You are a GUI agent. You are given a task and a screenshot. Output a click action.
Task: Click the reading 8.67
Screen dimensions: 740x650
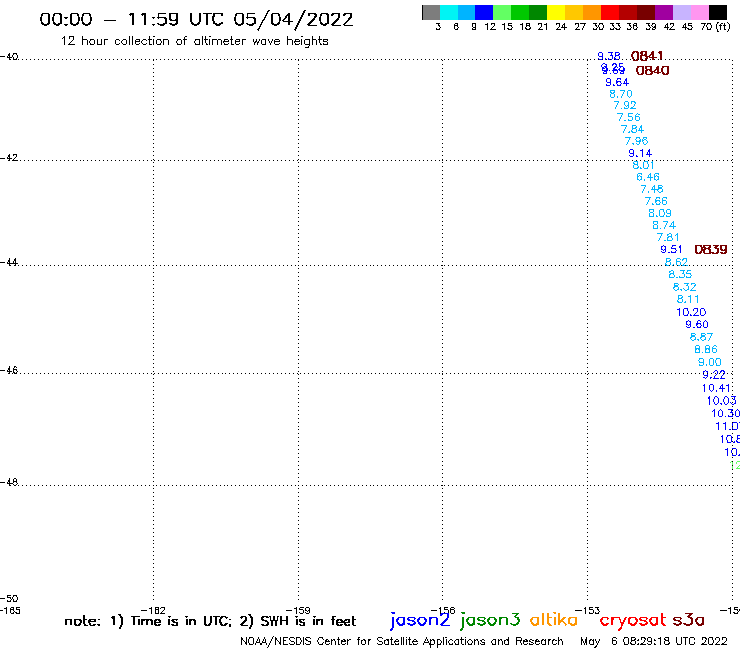tap(701, 337)
